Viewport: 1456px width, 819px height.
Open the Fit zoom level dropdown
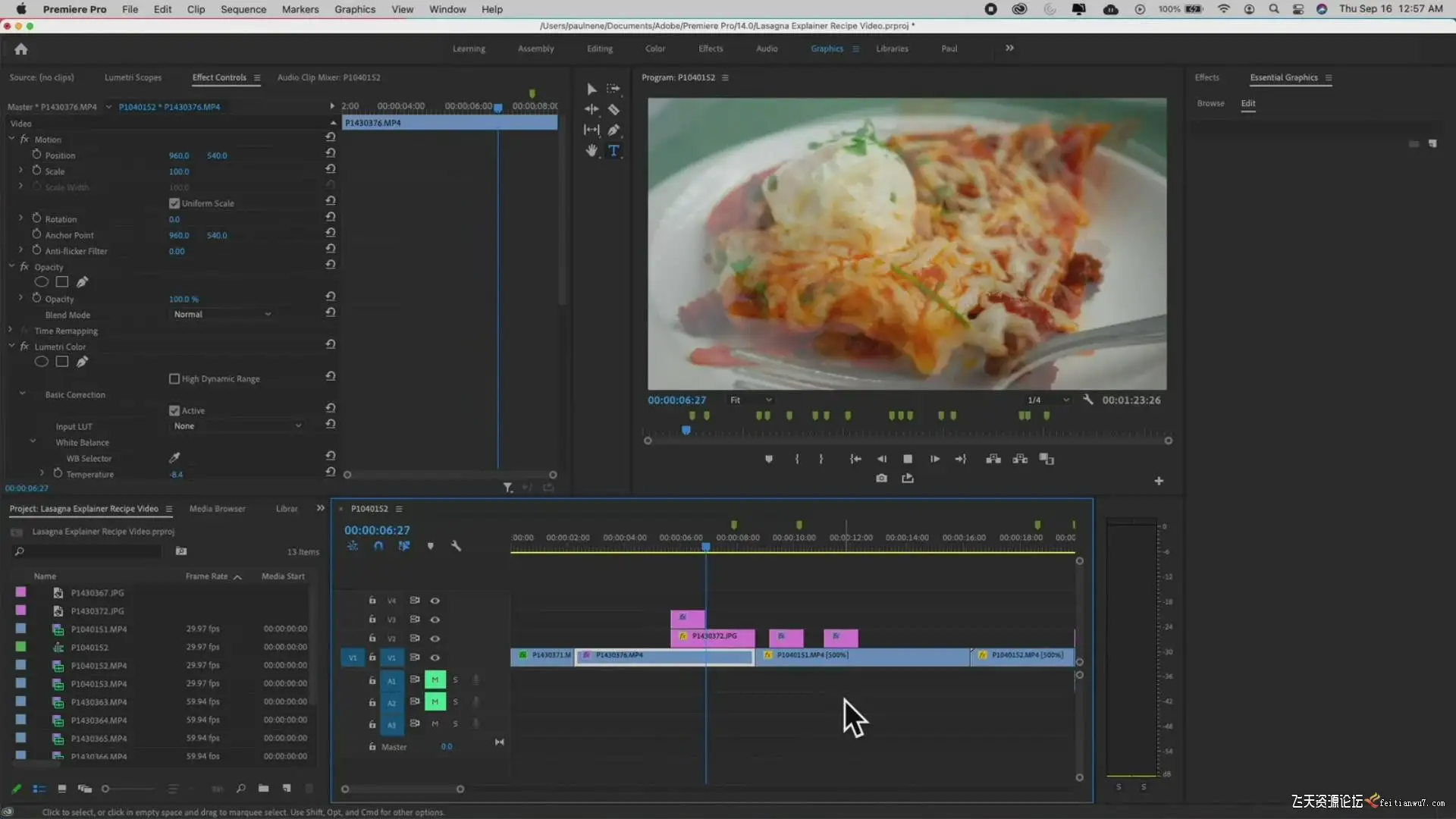click(x=751, y=400)
